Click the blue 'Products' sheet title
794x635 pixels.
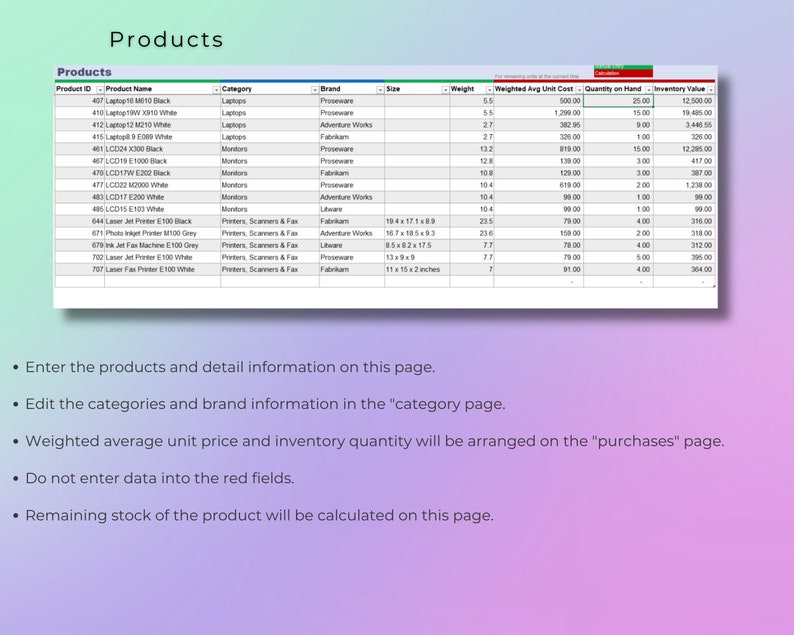coord(84,72)
